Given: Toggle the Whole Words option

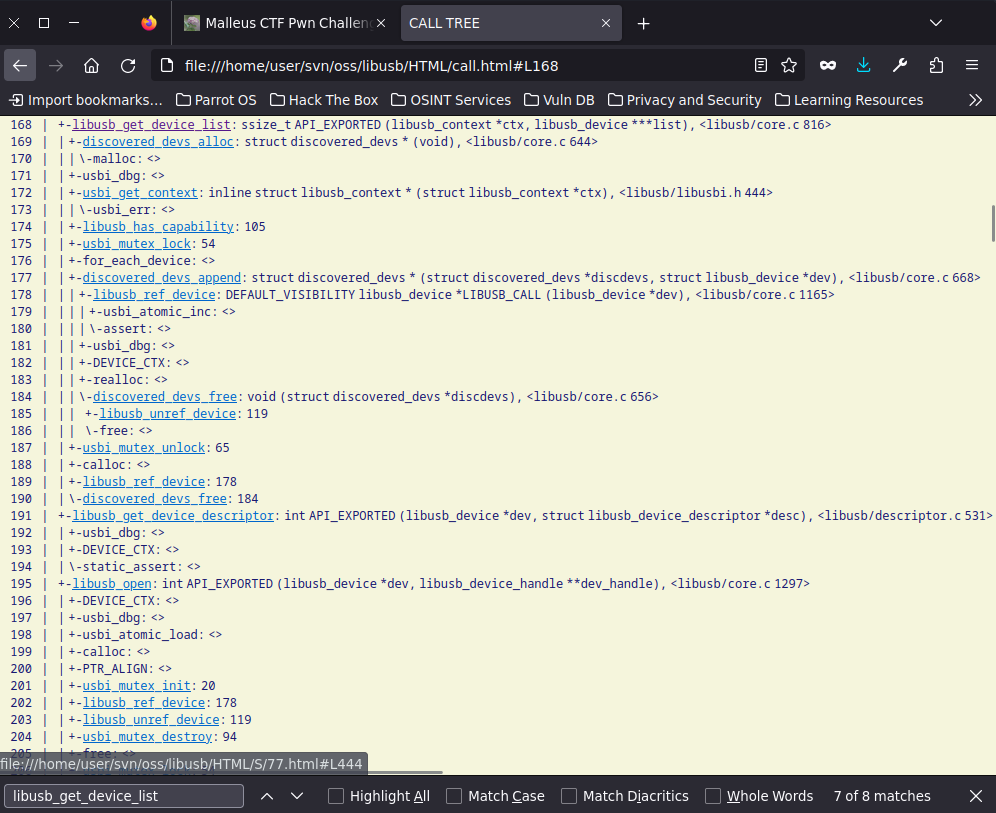Looking at the screenshot, I should pos(712,796).
